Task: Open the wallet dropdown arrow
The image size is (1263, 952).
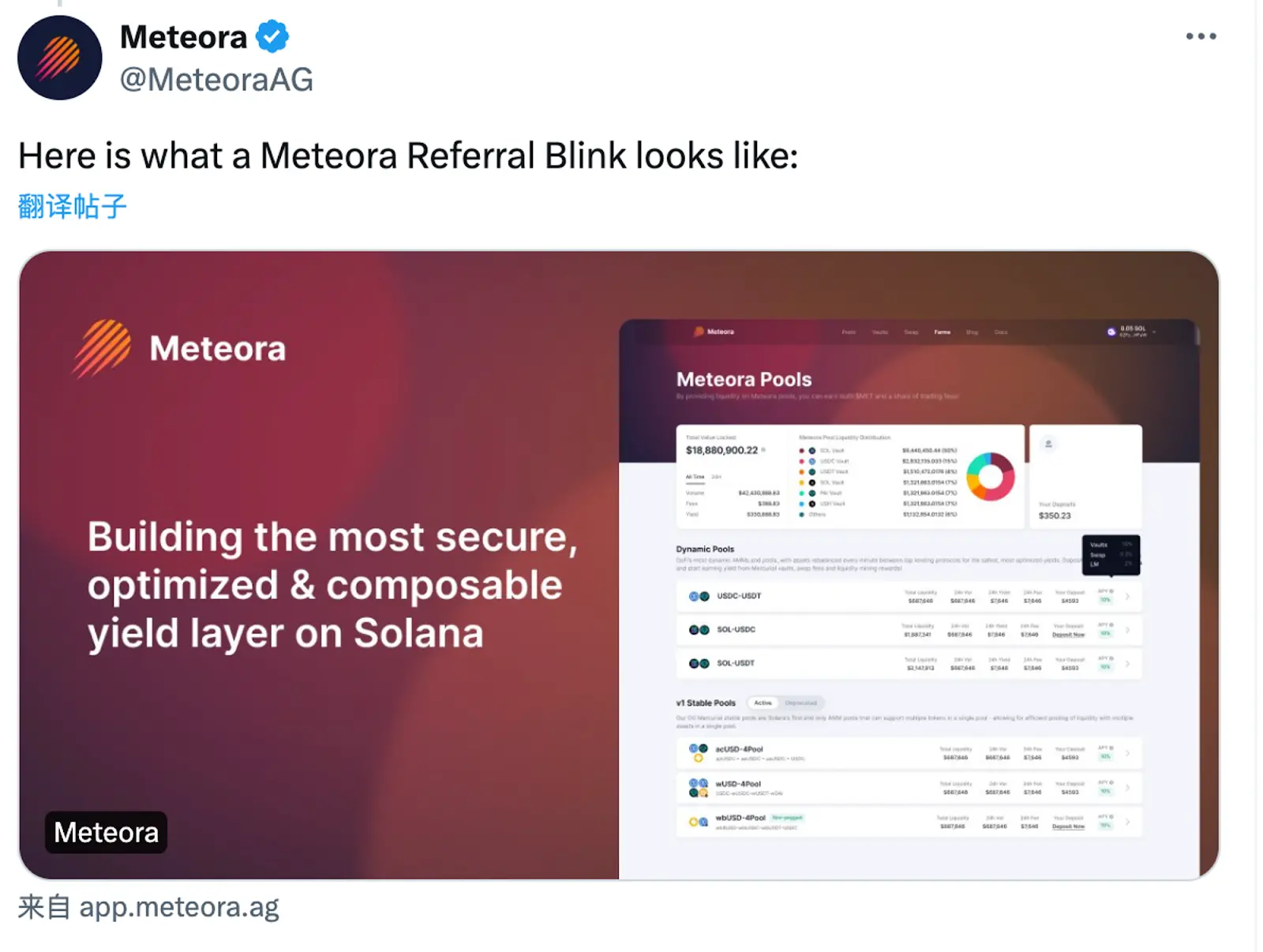Action: (x=1154, y=332)
